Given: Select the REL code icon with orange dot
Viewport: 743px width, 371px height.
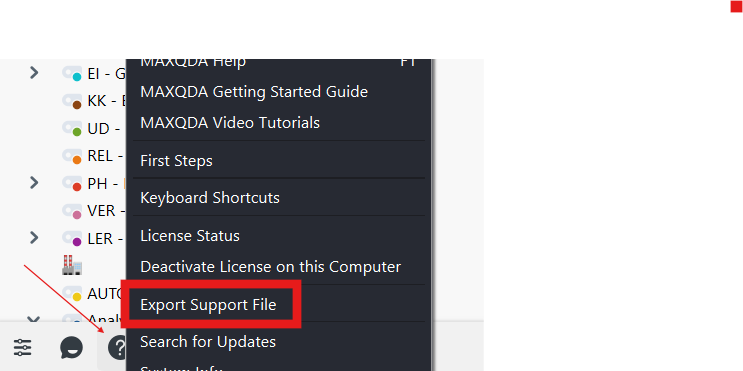Looking at the screenshot, I should (x=72, y=156).
